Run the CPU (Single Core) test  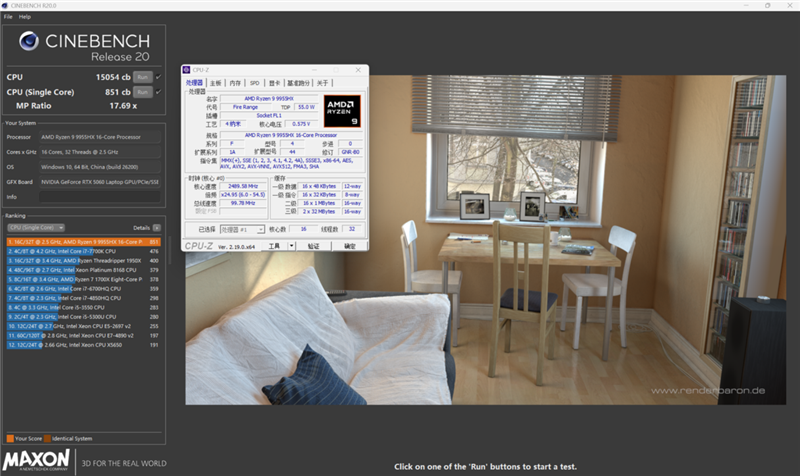pos(143,92)
